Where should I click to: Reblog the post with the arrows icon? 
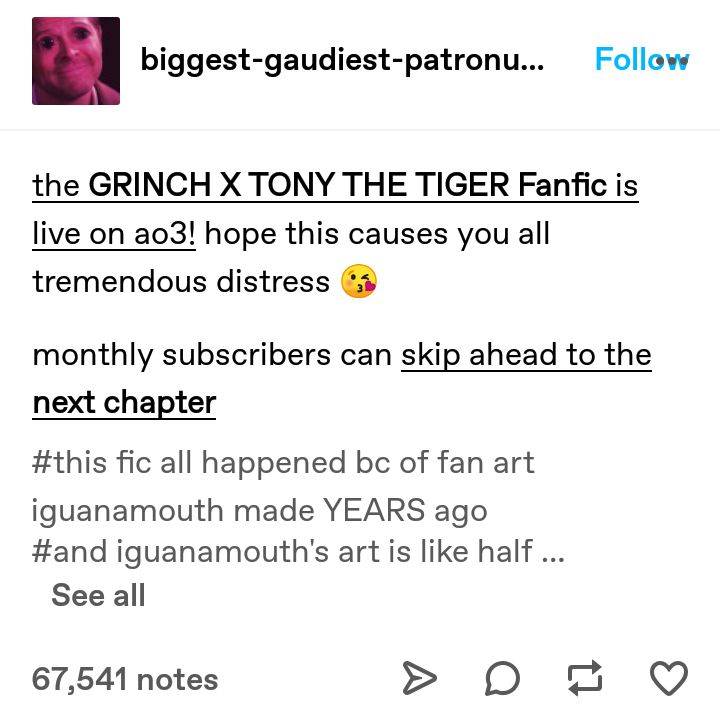(x=585, y=677)
